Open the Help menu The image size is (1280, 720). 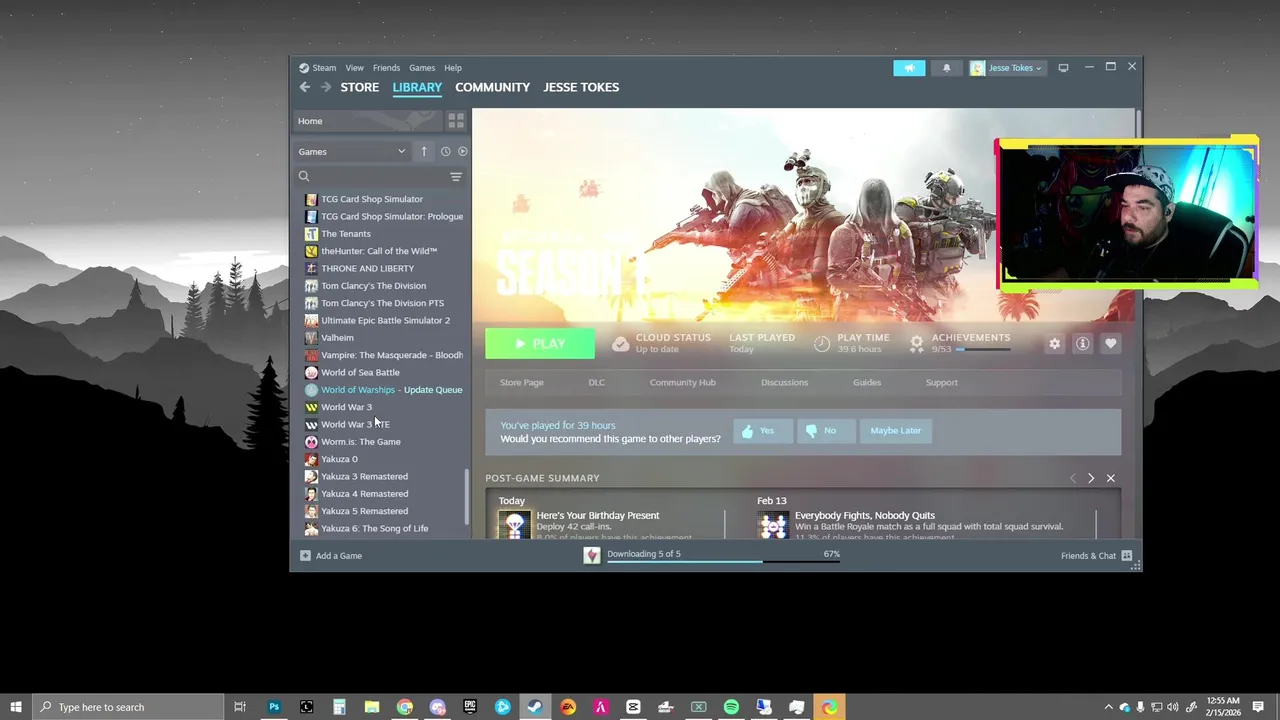pyautogui.click(x=453, y=68)
